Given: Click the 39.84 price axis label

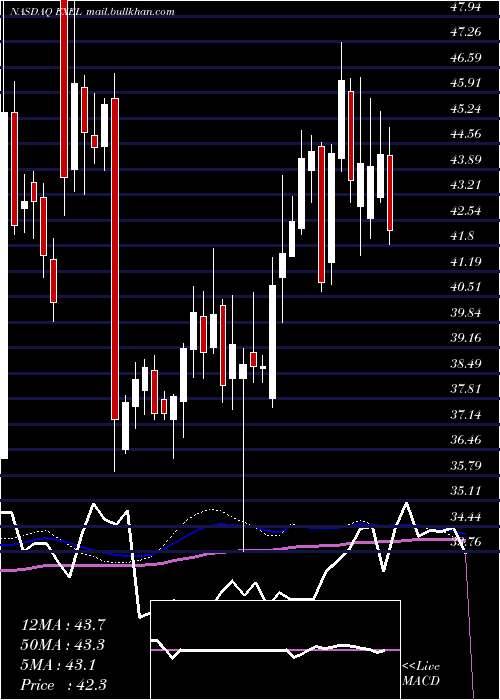Looking at the screenshot, I should click(466, 312).
